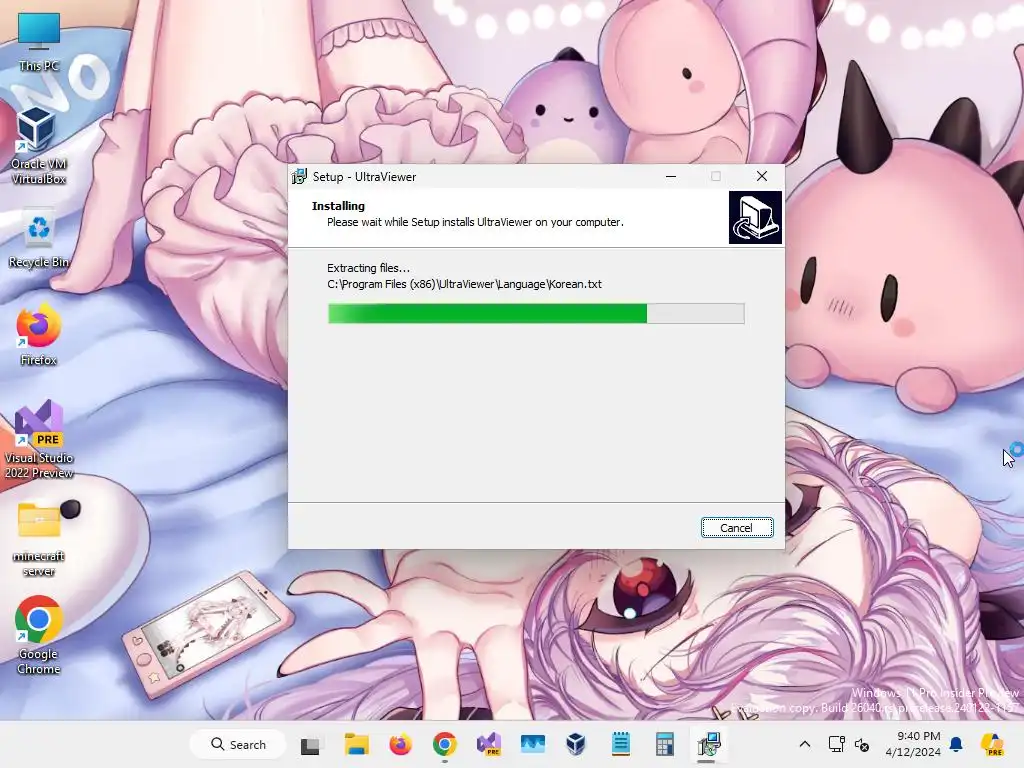The image size is (1024, 768).
Task: Click the Korean.txt extraction path text
Action: tap(464, 284)
